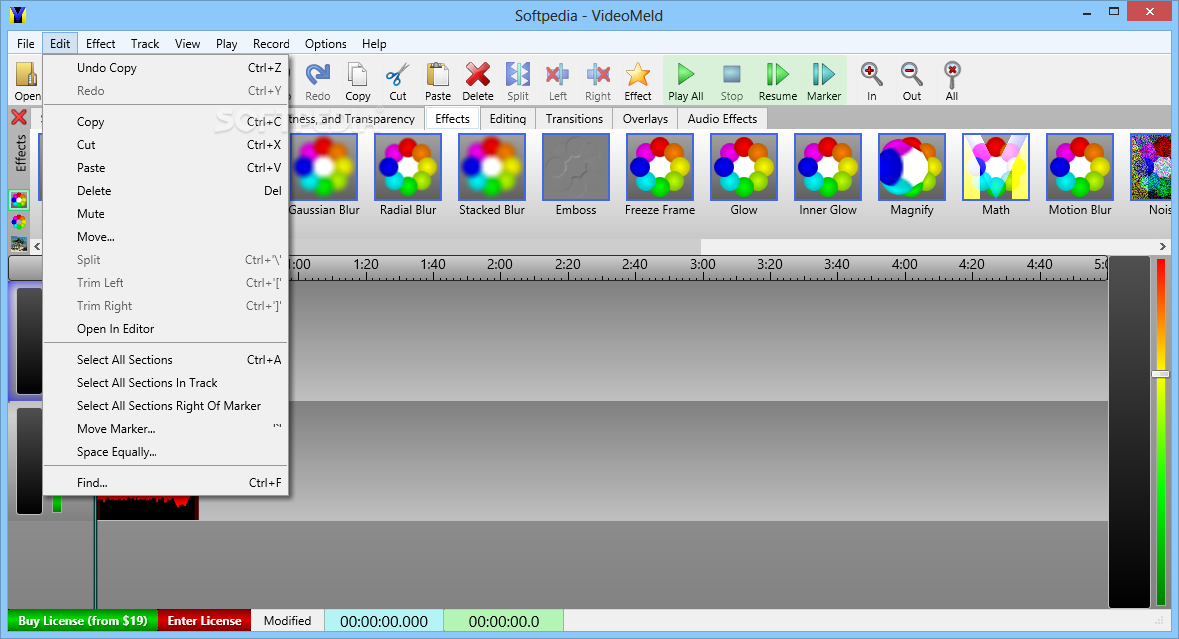Viewport: 1179px width, 639px height.
Task: Zoom Out on the timeline
Action: 911,81
